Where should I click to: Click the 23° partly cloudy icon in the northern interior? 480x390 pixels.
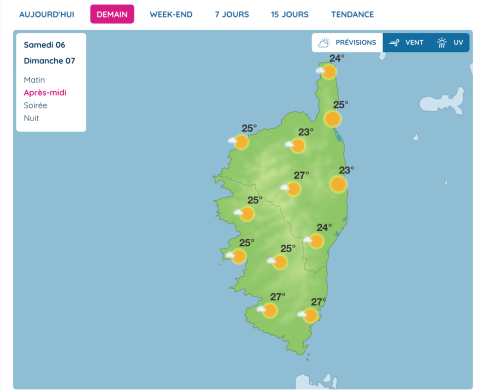(295, 145)
